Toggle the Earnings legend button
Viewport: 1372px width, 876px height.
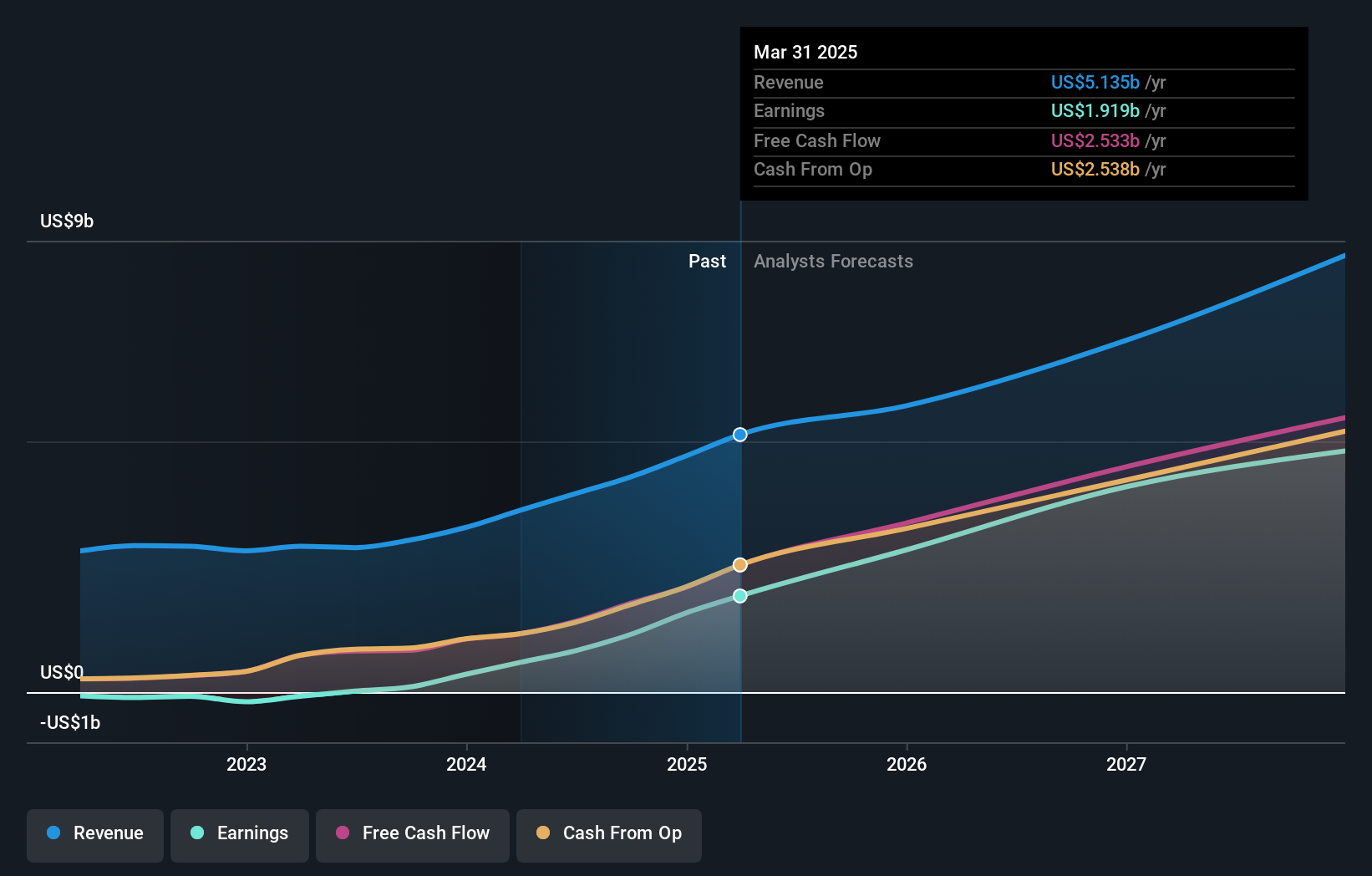[x=240, y=835]
